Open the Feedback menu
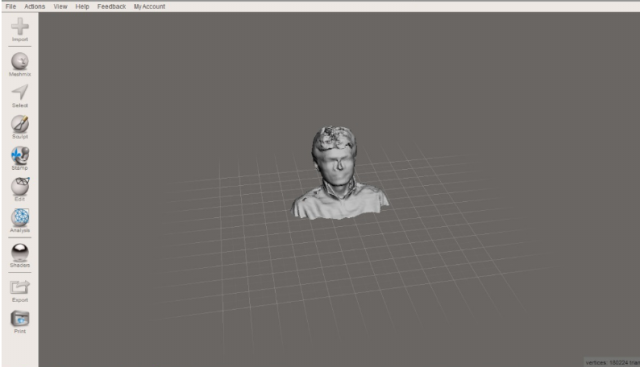This screenshot has width=640, height=367. click(x=111, y=7)
